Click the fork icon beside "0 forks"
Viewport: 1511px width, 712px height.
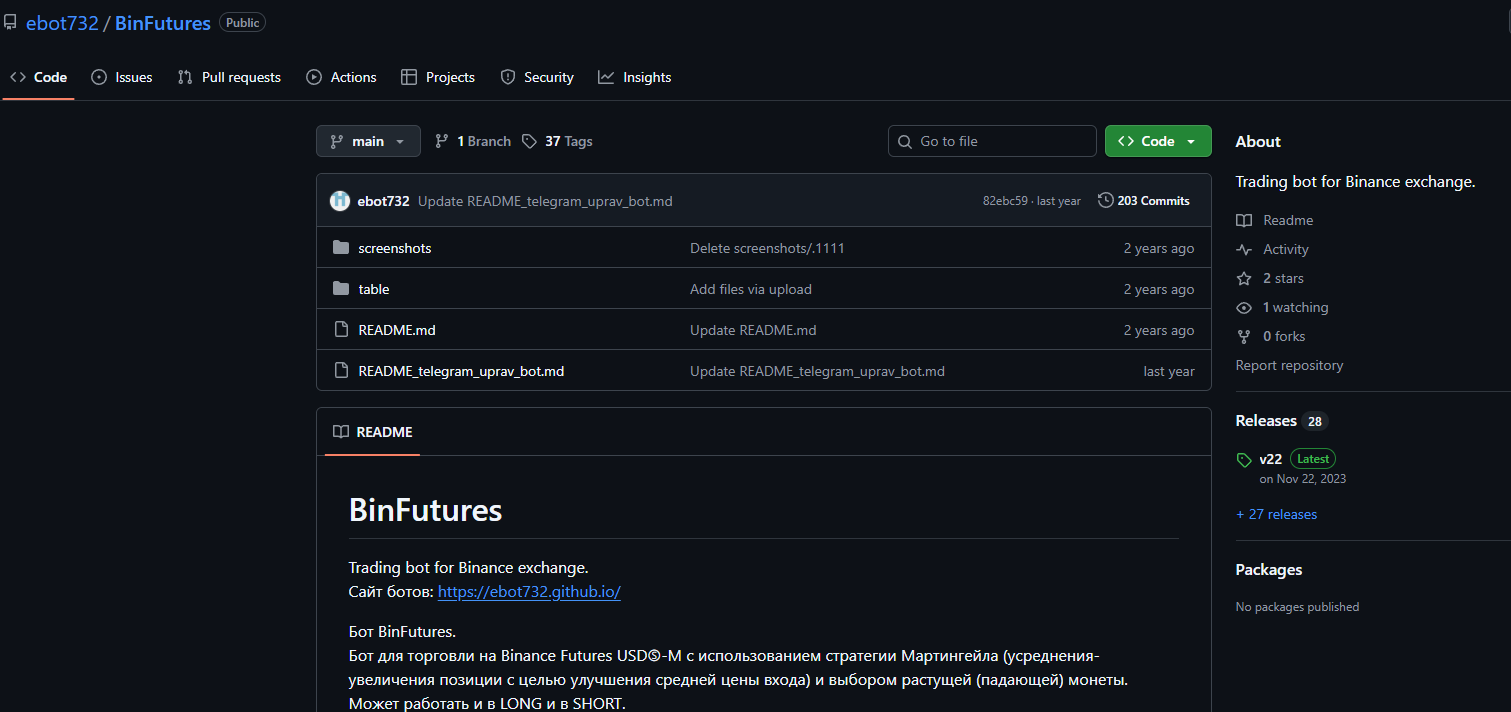[x=1244, y=336]
